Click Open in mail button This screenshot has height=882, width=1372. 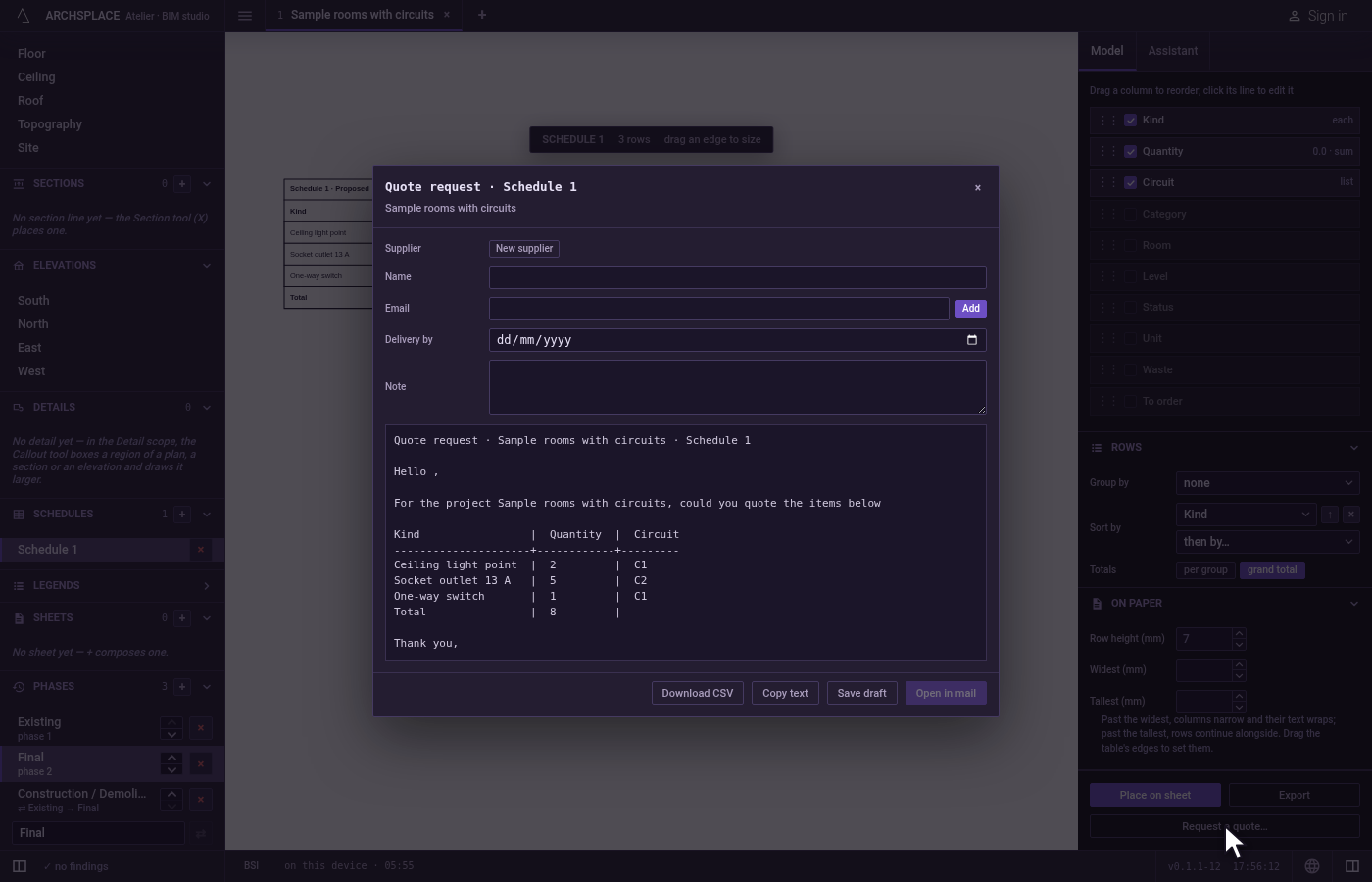tap(946, 693)
